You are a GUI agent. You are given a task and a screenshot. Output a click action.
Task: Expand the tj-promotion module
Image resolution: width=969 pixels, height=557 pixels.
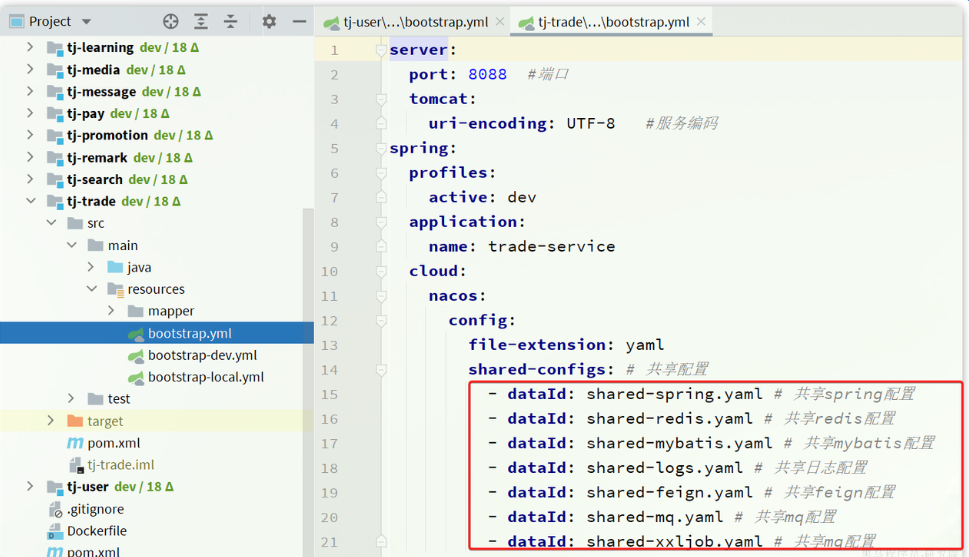click(x=30, y=135)
